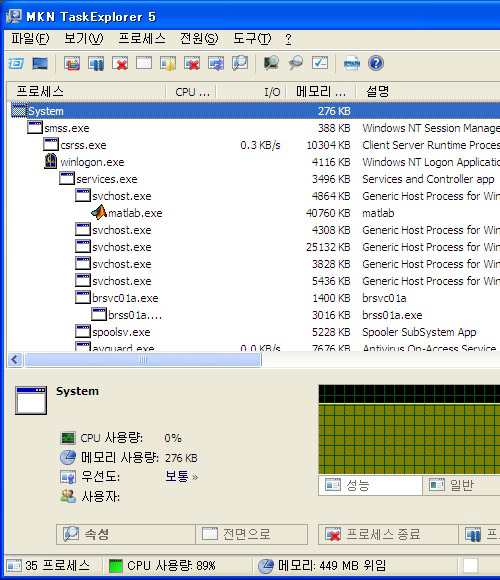Click the dark monitor icon in toolbar
The height and width of the screenshot is (580, 500).
point(40,63)
